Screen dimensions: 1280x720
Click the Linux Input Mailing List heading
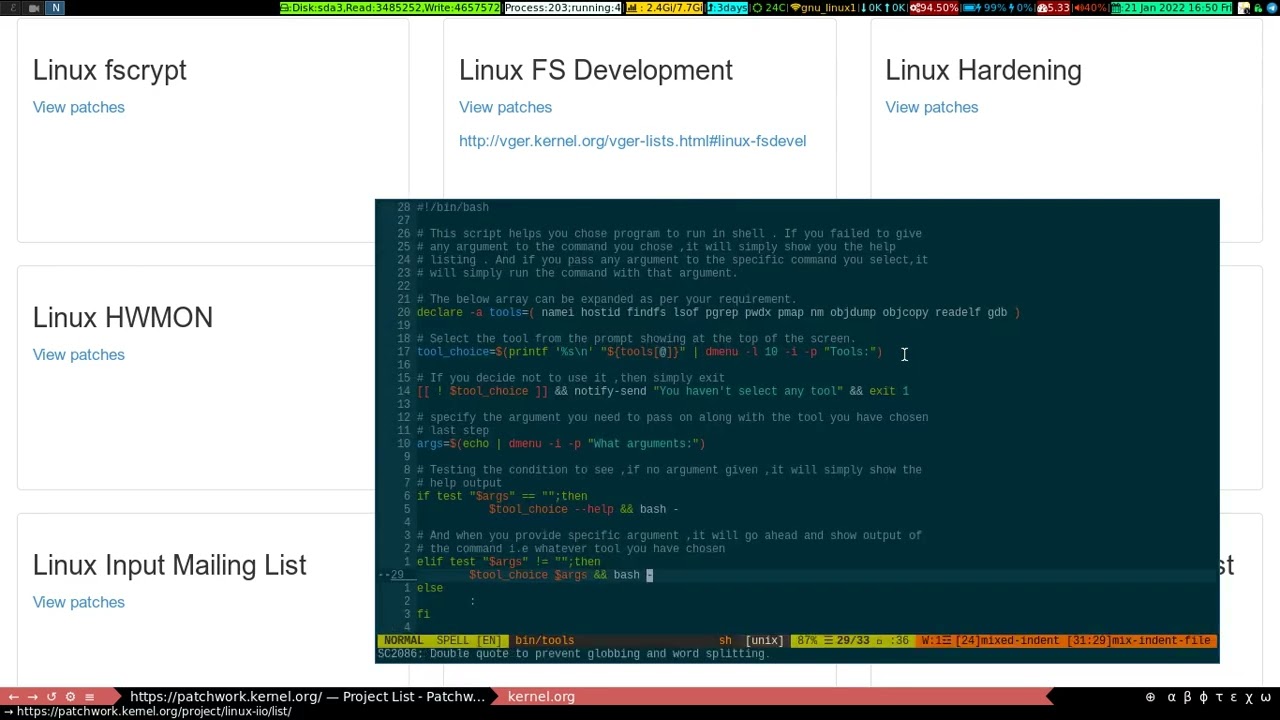pyautogui.click(x=170, y=565)
